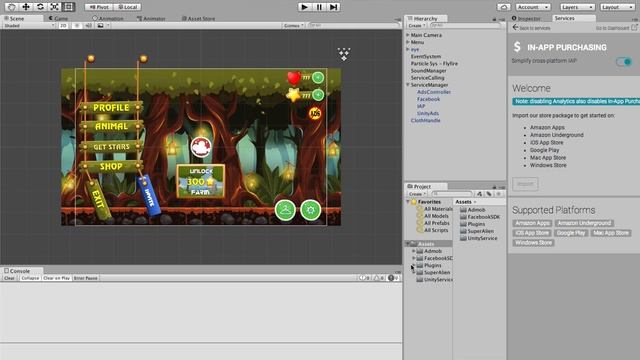Image resolution: width=640 pixels, height=360 pixels.
Task: Select the Scale tool
Action: (54, 7)
